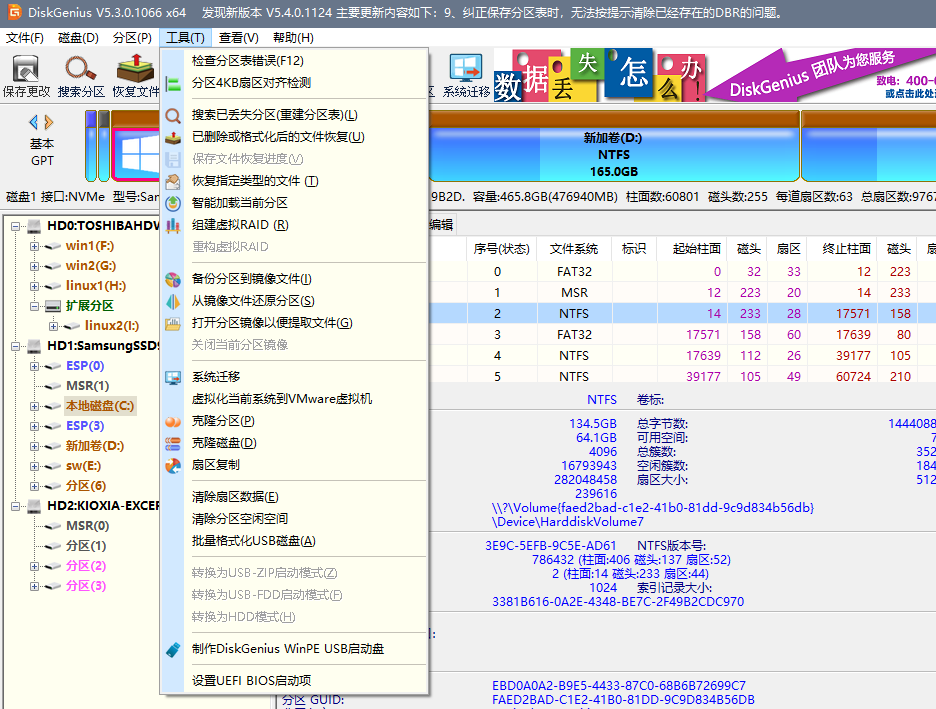Click orange icon beside 克隆分区

[173, 421]
